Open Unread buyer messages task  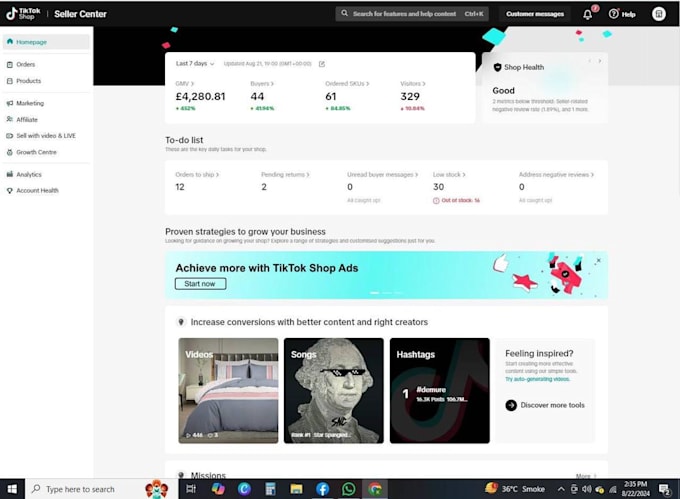[382, 175]
